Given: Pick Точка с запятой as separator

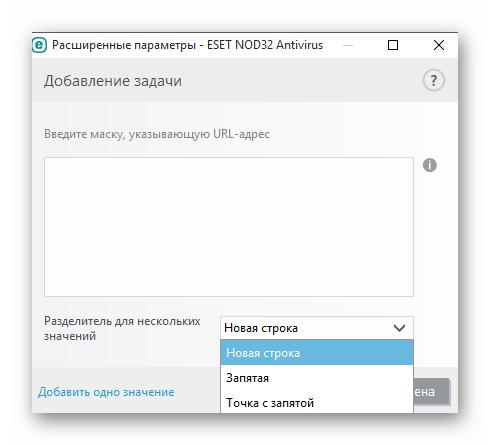Looking at the screenshot, I should point(317,402).
